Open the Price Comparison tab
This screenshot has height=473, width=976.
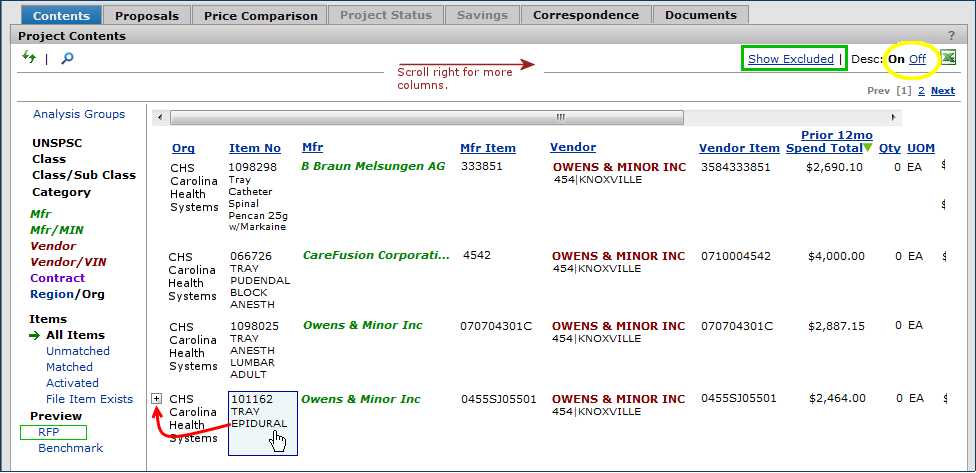[260, 15]
